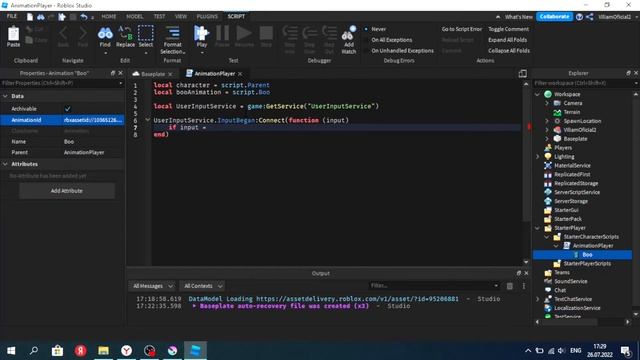Expand the Camera tree node
Image resolution: width=640 pixels, height=360 pixels.
tap(547, 103)
